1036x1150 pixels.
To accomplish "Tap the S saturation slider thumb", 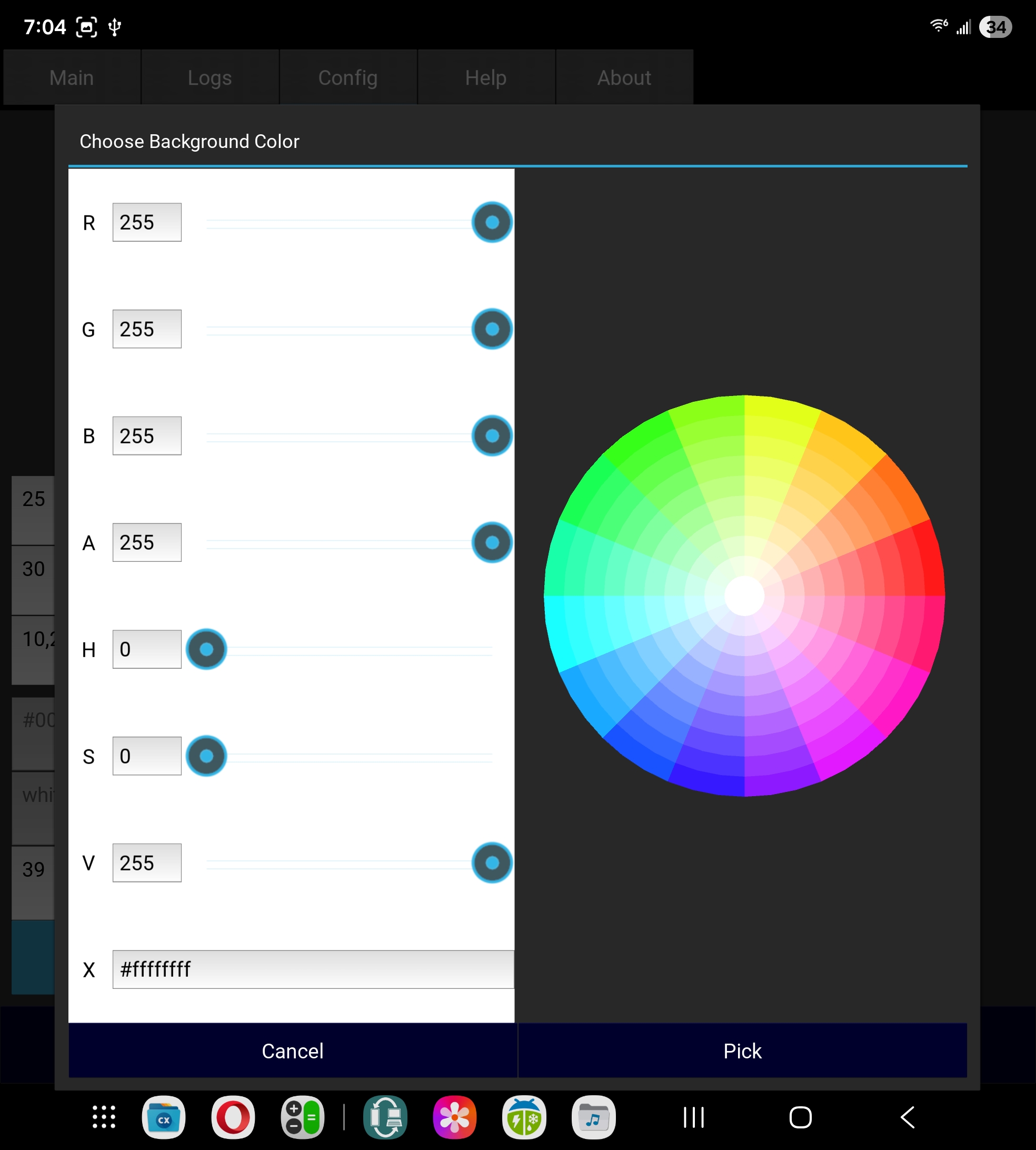I will (x=207, y=756).
